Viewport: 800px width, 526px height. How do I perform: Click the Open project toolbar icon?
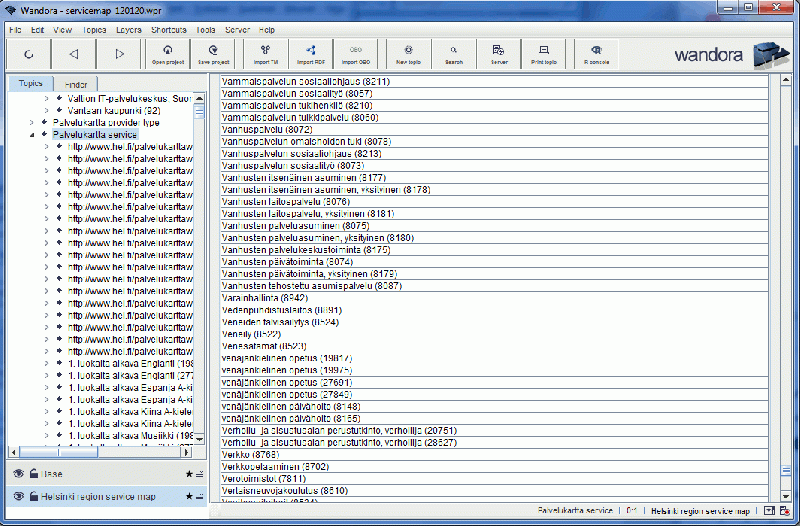(167, 53)
